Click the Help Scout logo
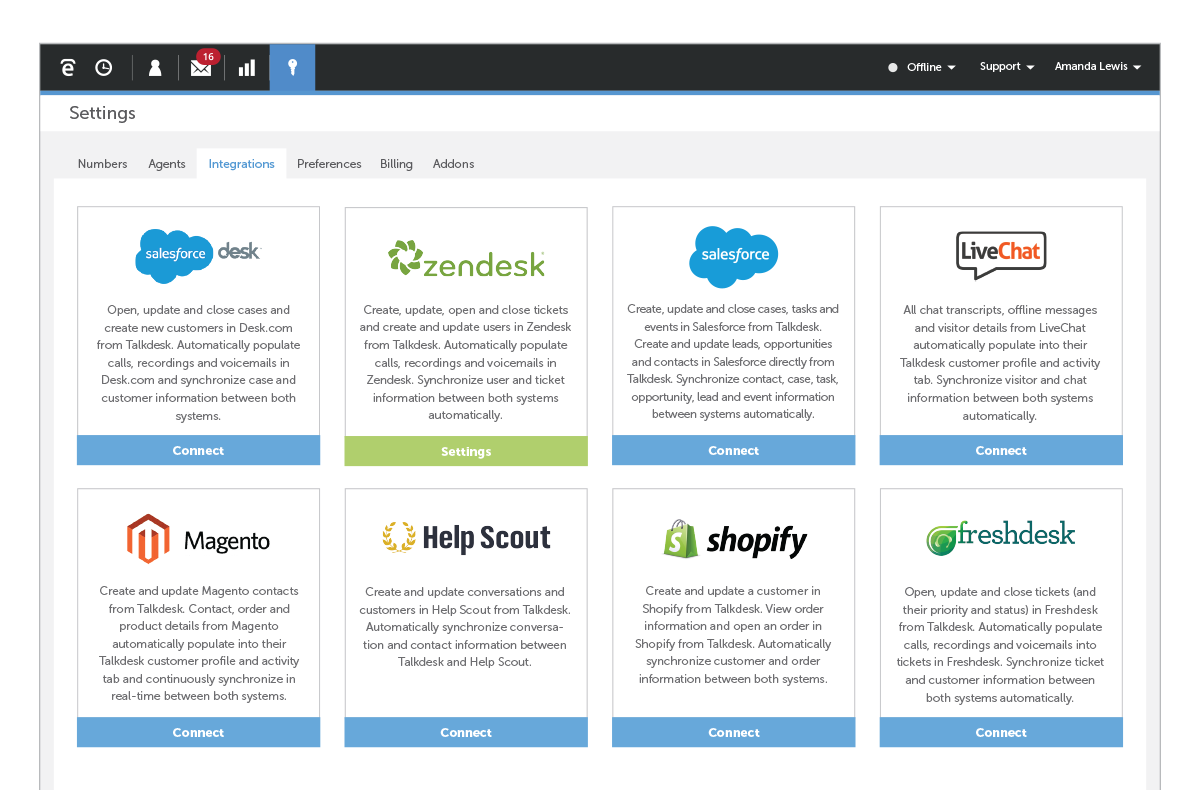1200x790 pixels. (466, 538)
